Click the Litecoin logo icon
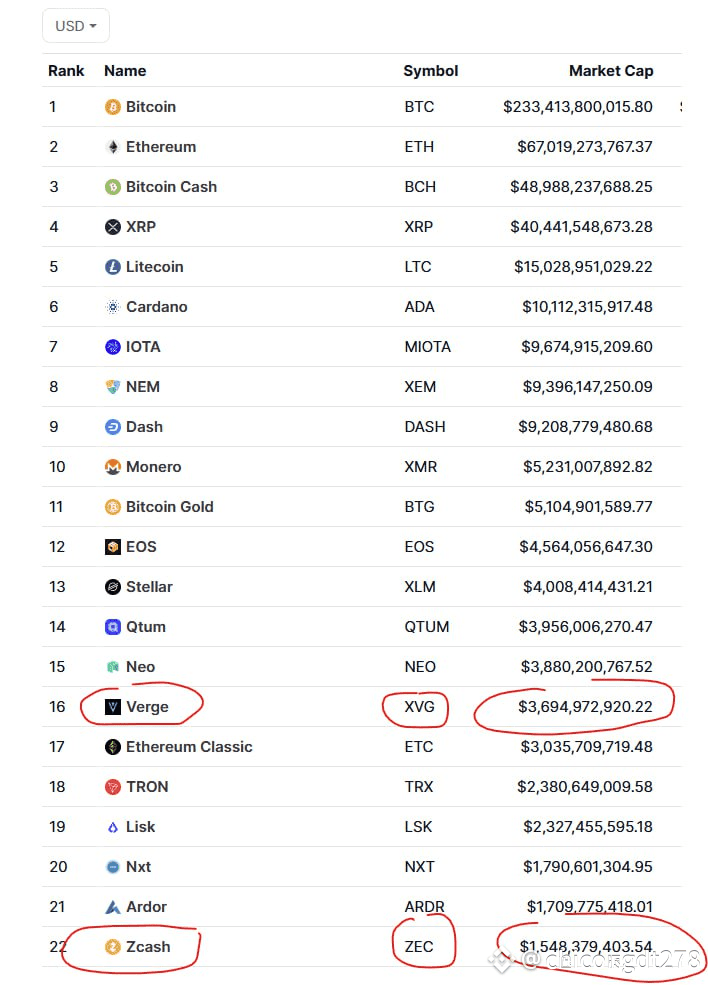This screenshot has height=985, width=708. tap(113, 267)
